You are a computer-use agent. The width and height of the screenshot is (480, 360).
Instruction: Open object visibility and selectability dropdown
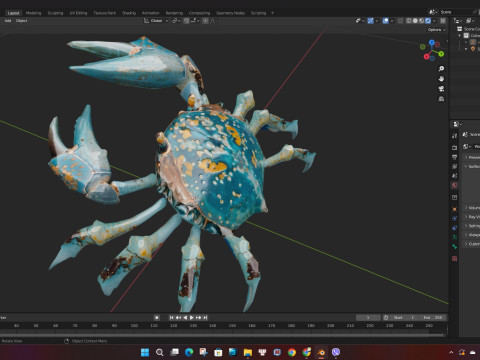tap(359, 21)
